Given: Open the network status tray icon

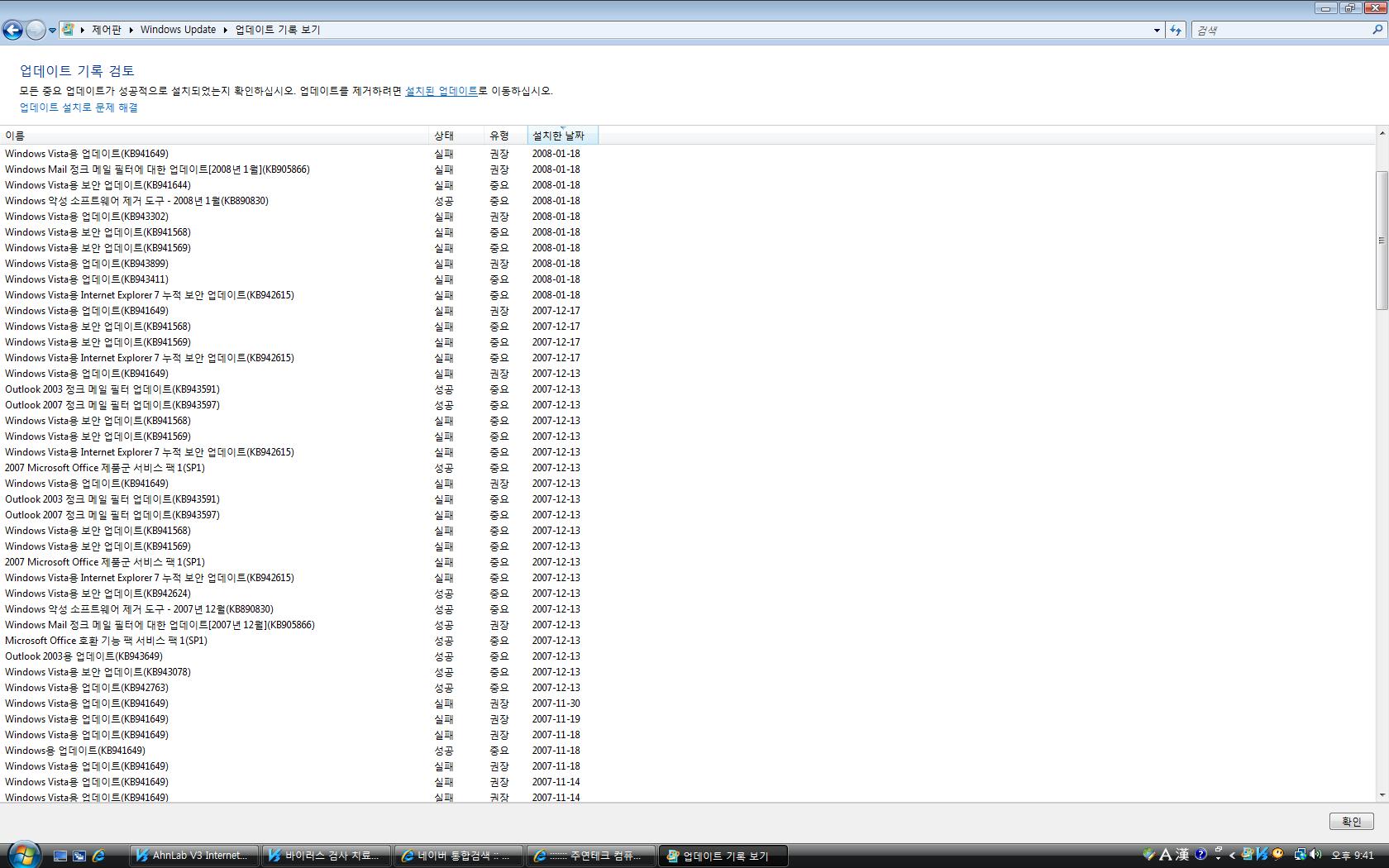Looking at the screenshot, I should click(1300, 855).
